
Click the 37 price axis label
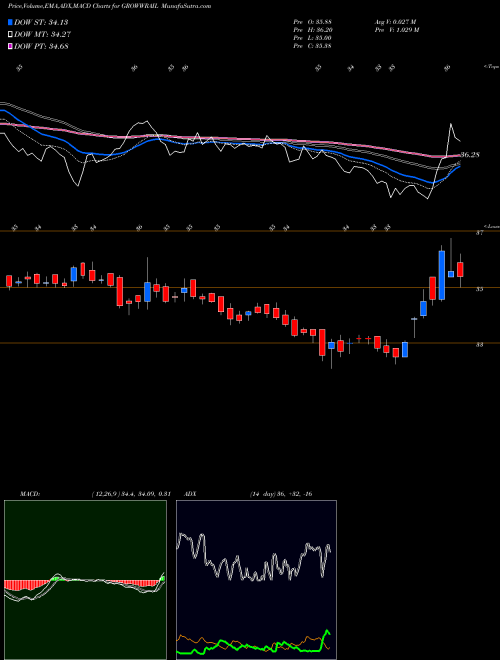coord(479,233)
